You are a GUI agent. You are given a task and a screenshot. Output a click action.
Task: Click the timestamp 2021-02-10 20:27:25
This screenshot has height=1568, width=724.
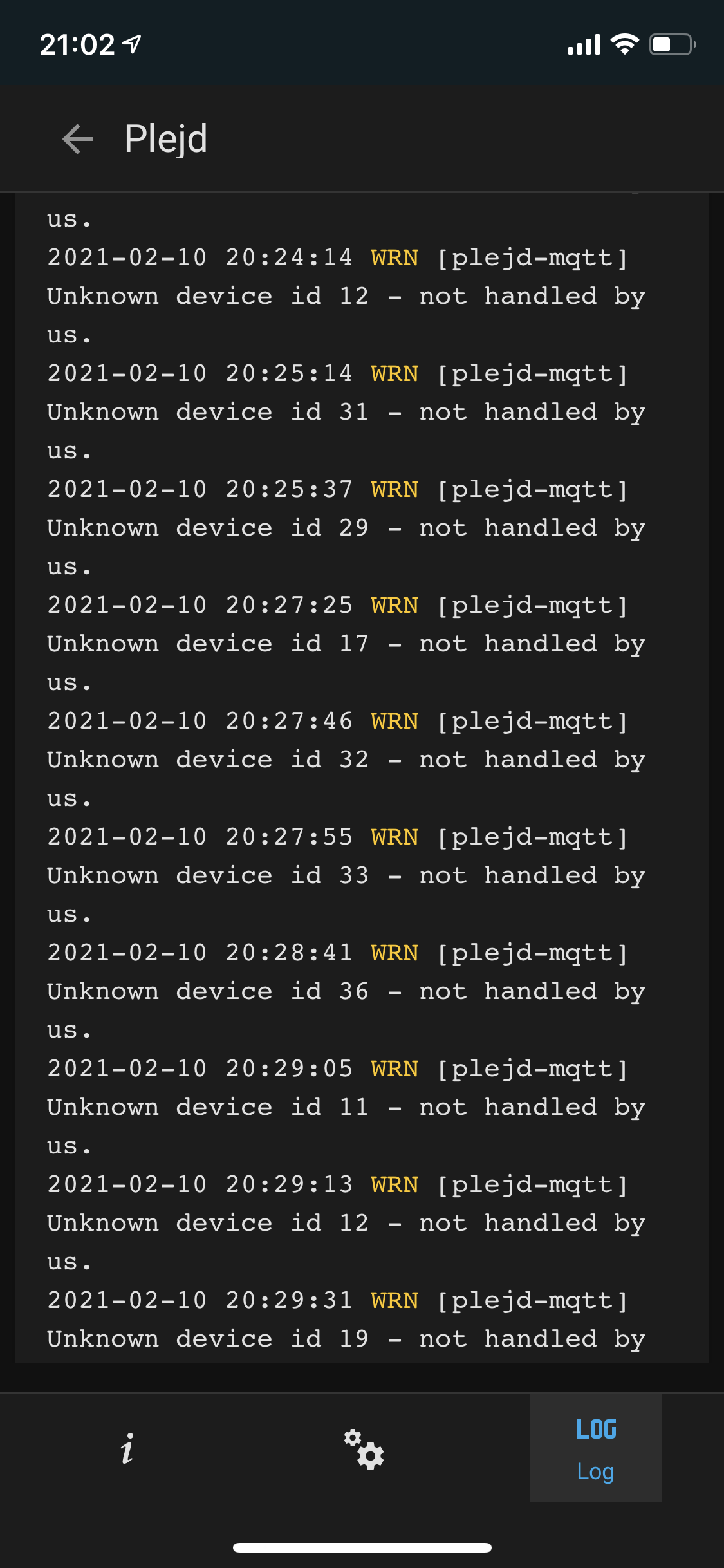pyautogui.click(x=200, y=605)
